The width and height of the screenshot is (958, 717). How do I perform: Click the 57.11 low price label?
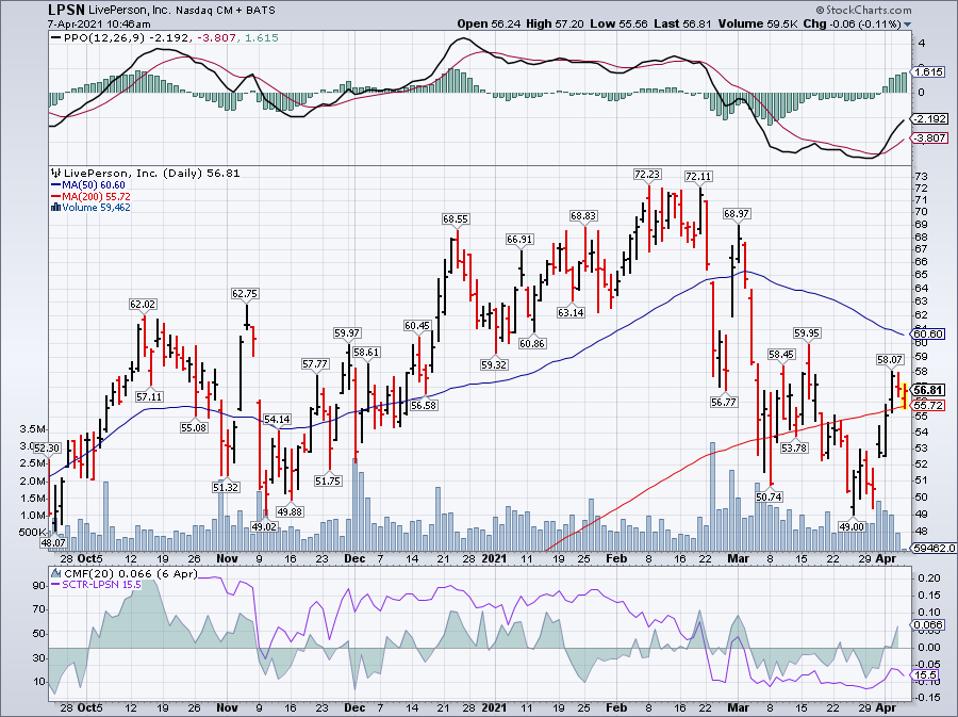pyautogui.click(x=149, y=396)
